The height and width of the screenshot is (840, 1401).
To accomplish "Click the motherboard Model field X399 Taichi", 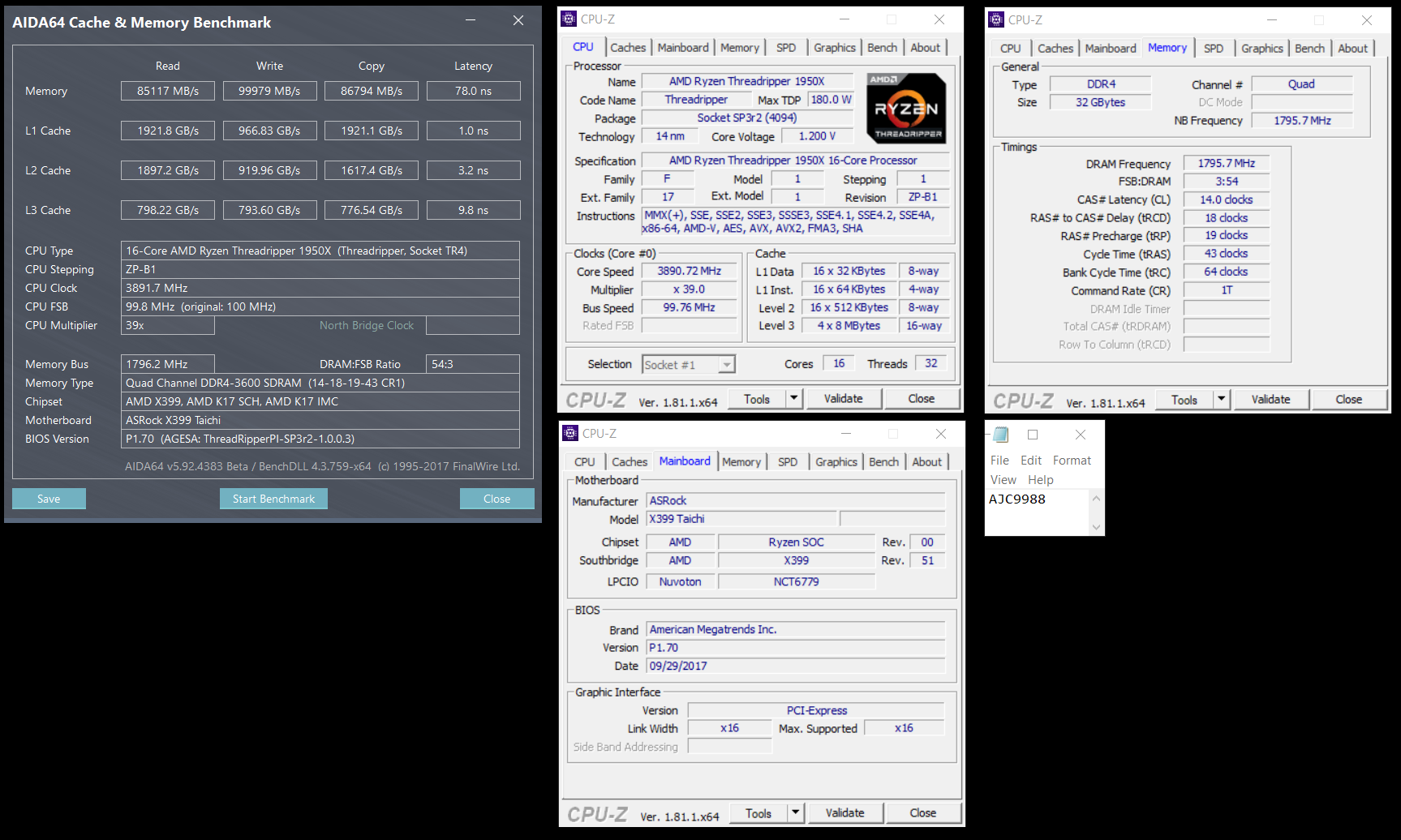I will tap(741, 519).
